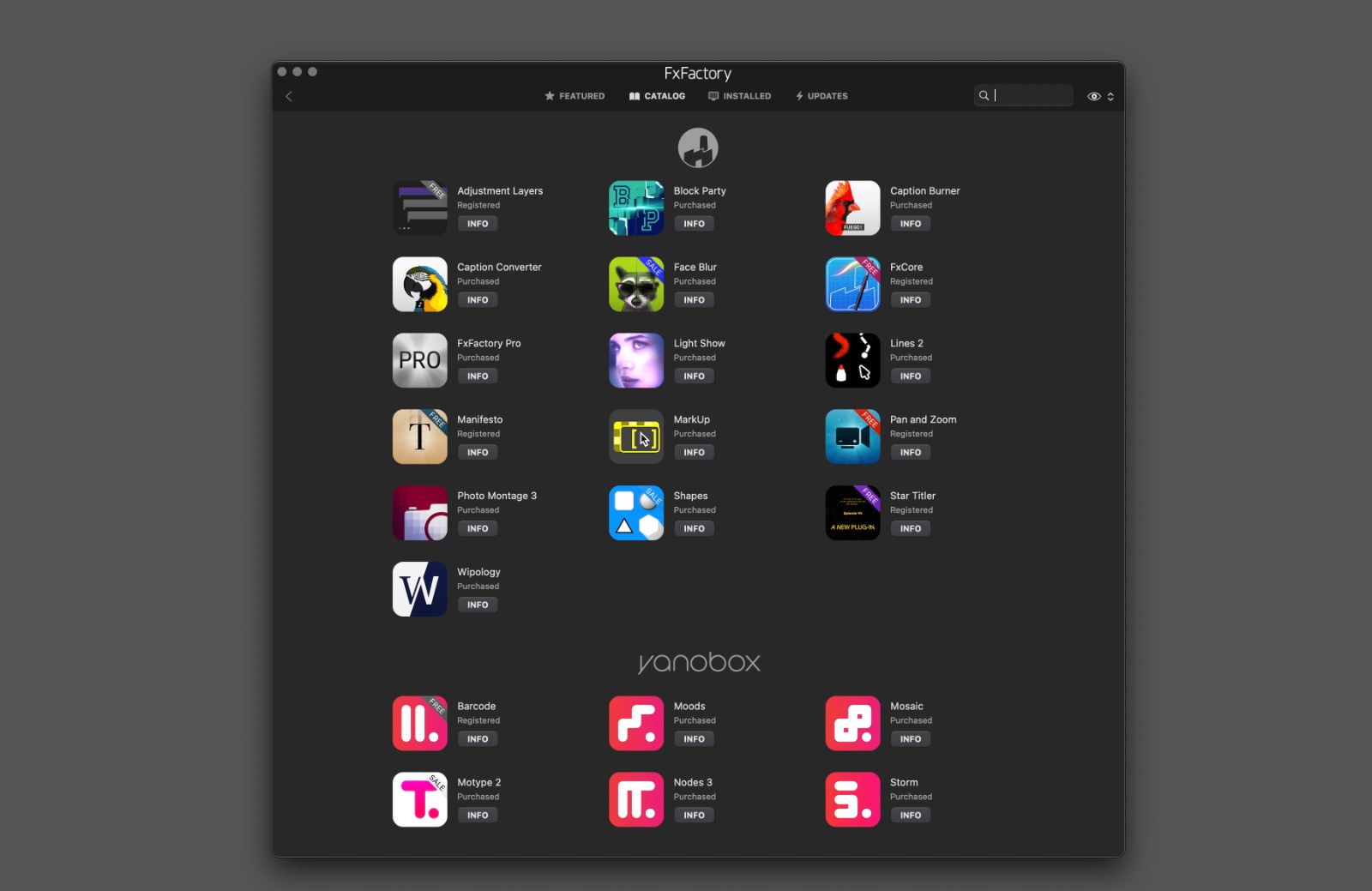Open the Adjustment Layers app icon
This screenshot has height=891, width=1372.
(420, 208)
